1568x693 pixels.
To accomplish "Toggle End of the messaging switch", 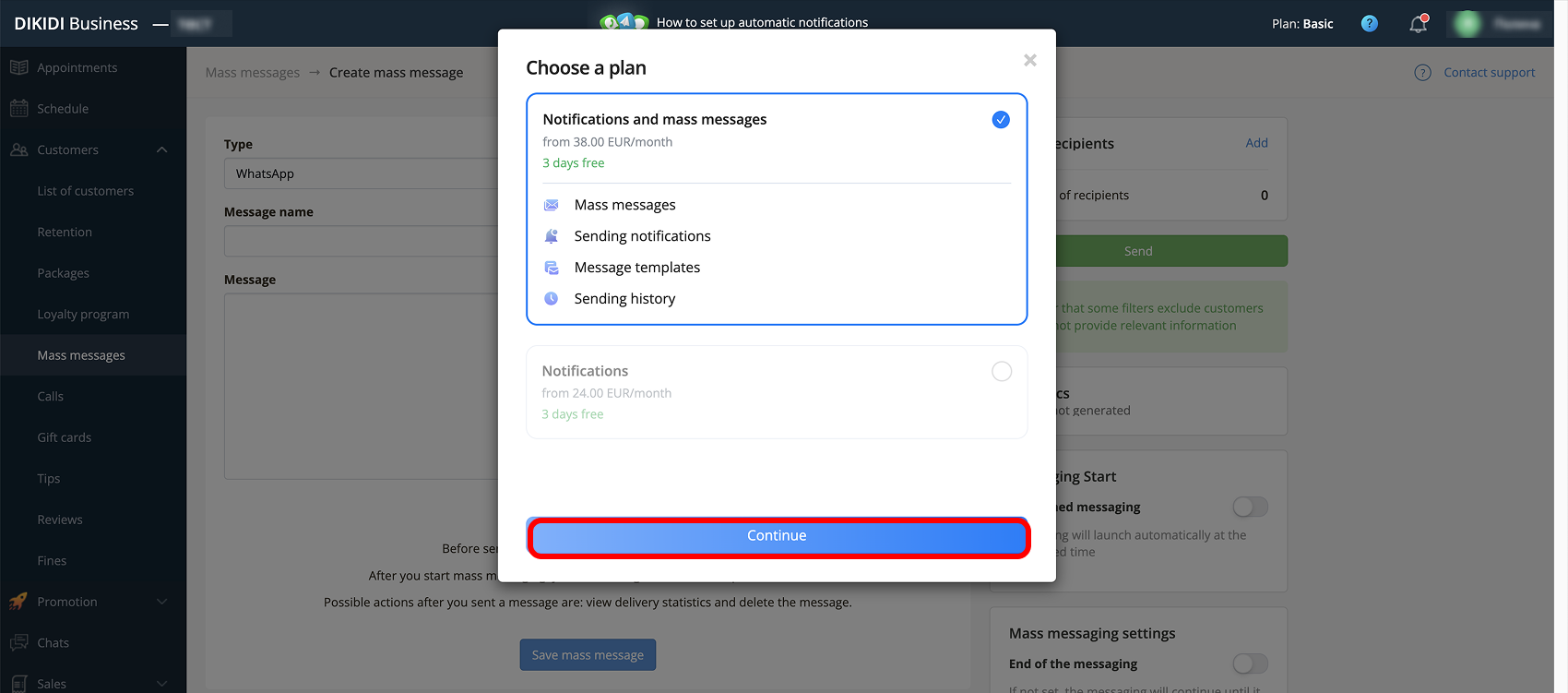I will [1251, 664].
